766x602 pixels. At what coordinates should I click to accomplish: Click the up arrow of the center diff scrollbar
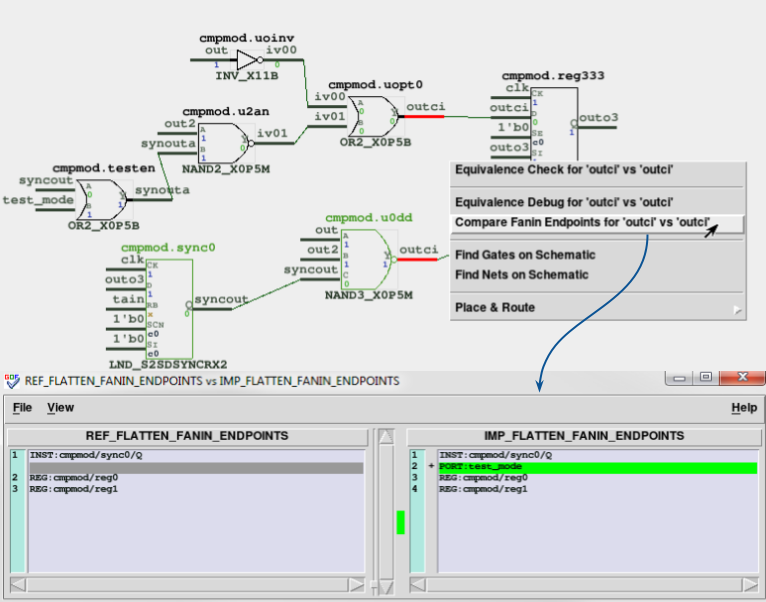click(386, 437)
